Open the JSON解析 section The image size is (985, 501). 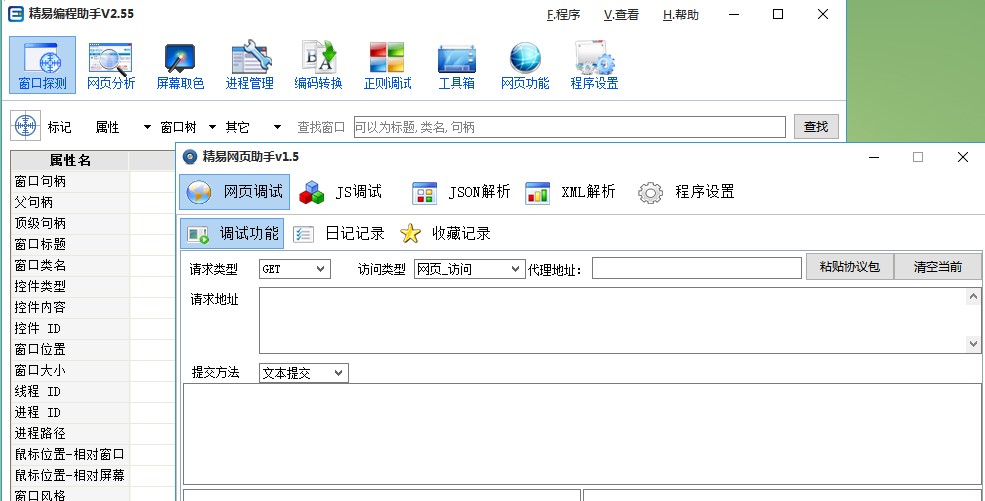pyautogui.click(x=460, y=192)
